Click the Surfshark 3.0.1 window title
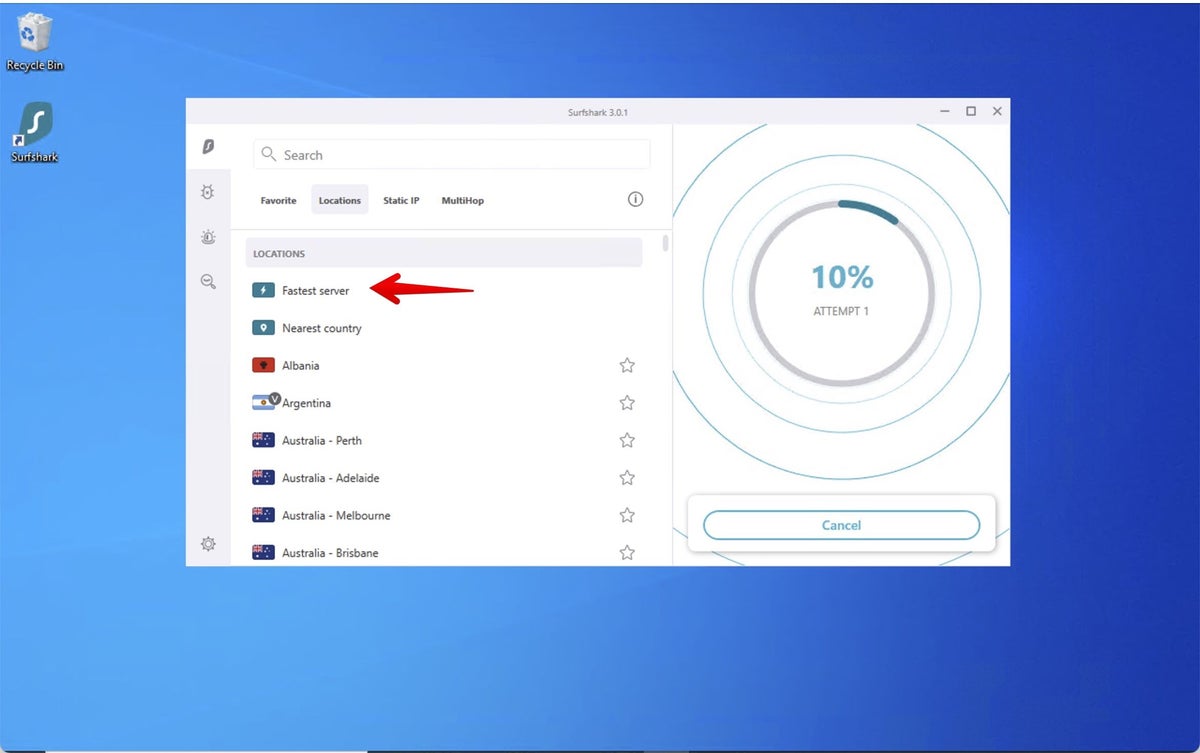The width and height of the screenshot is (1200, 753). click(598, 112)
